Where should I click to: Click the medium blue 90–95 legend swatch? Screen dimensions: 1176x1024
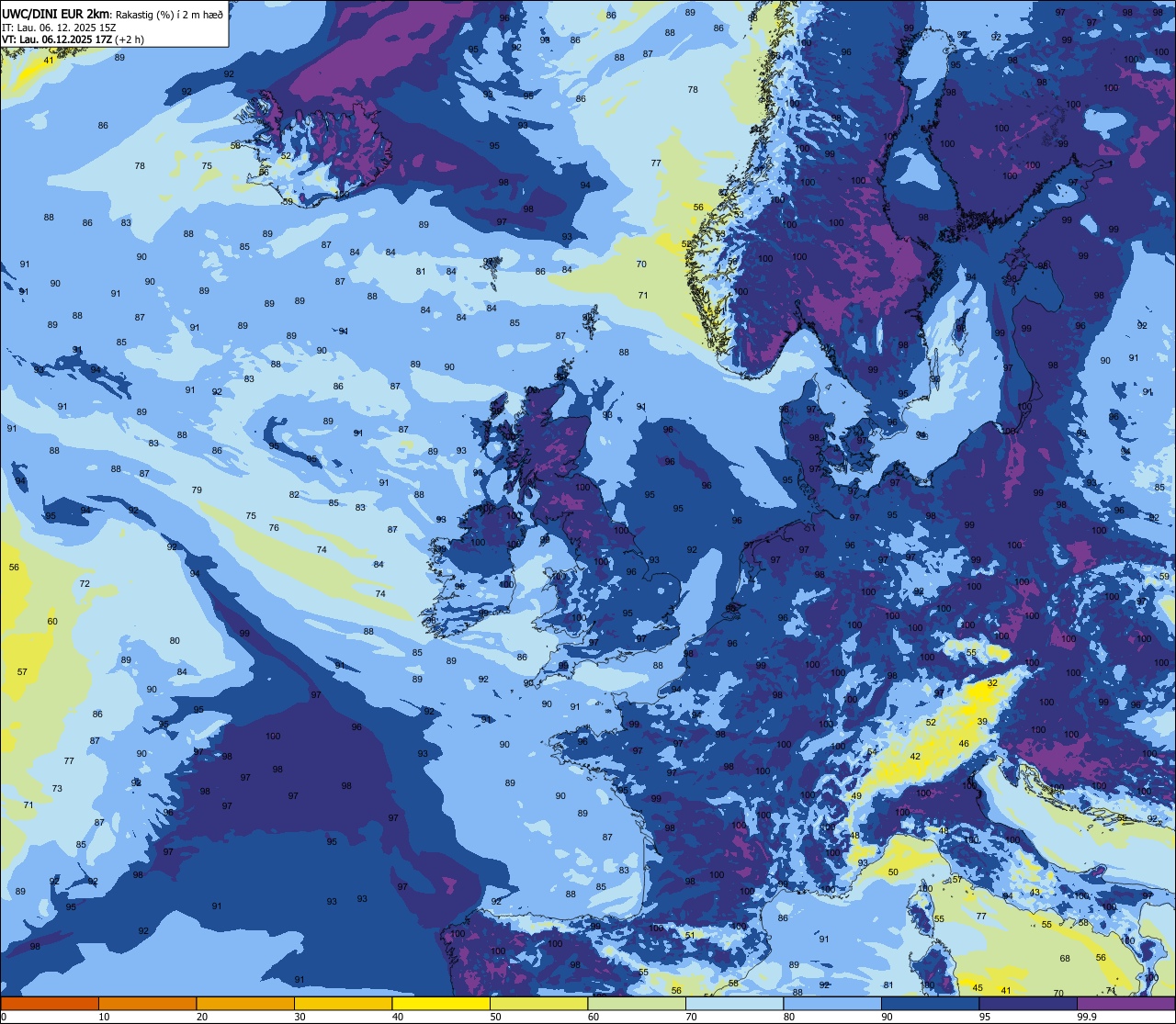(930, 1003)
